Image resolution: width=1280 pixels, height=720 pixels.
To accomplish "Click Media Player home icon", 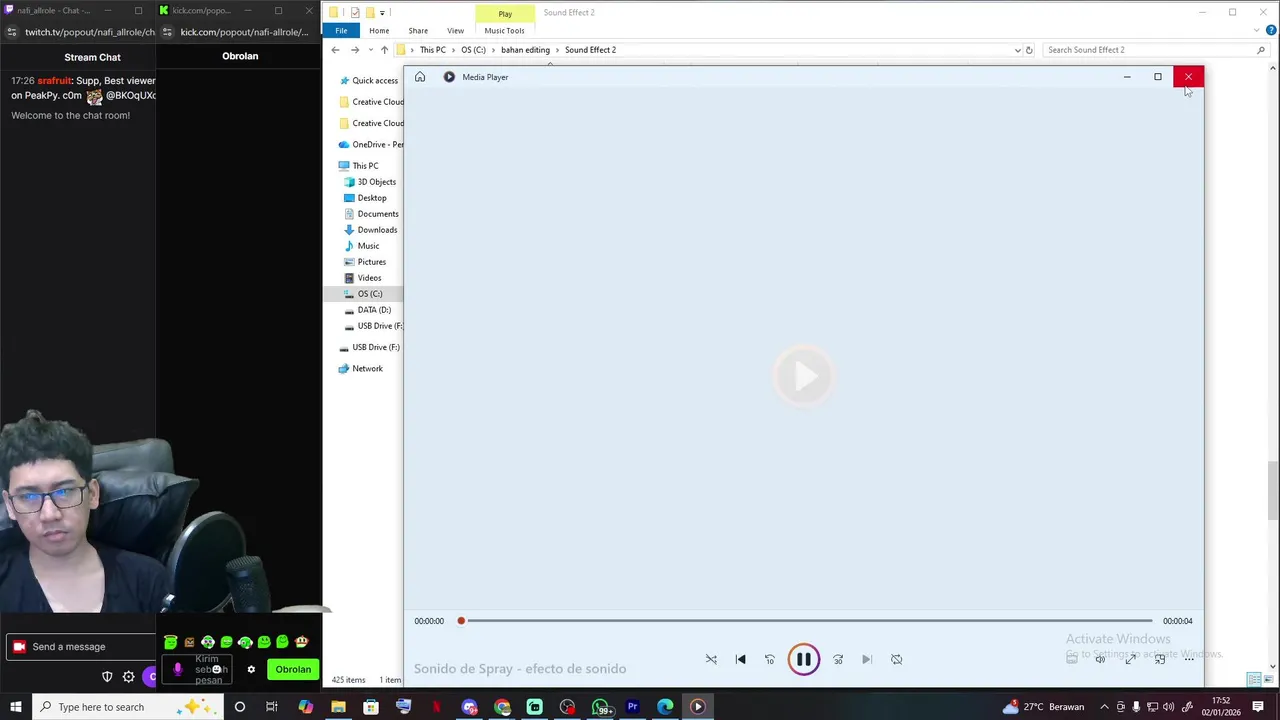I will click(x=420, y=77).
